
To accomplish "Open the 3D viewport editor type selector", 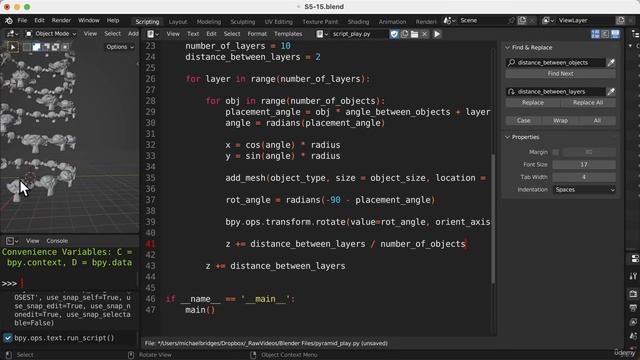I will pyautogui.click(x=12, y=34).
